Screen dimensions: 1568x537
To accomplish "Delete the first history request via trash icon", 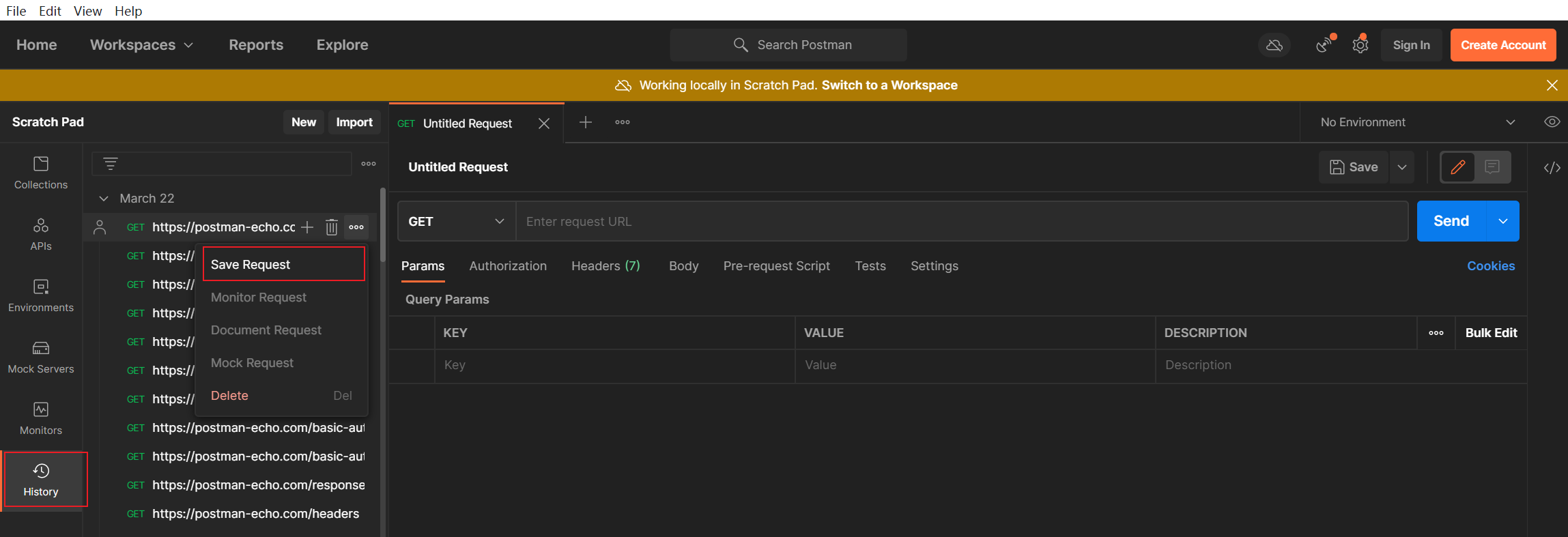I will coord(332,227).
